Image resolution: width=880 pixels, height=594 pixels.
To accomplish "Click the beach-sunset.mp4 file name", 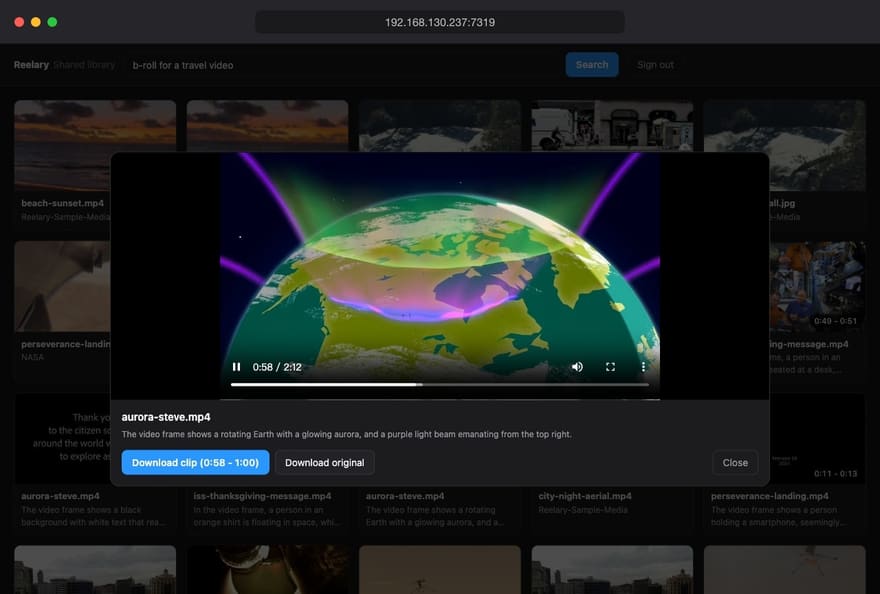I will 62,203.
